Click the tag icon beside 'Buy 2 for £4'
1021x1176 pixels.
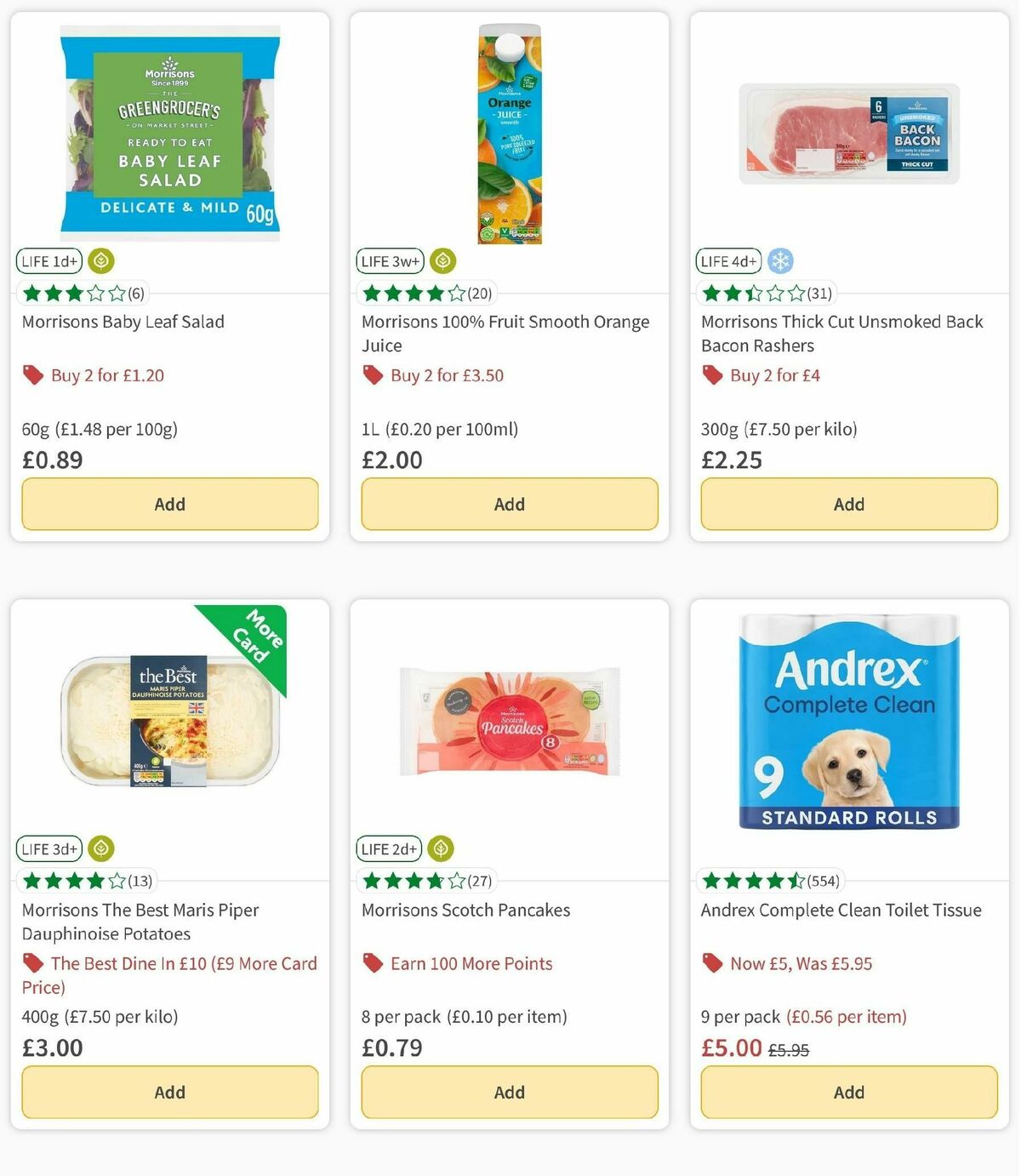(711, 374)
